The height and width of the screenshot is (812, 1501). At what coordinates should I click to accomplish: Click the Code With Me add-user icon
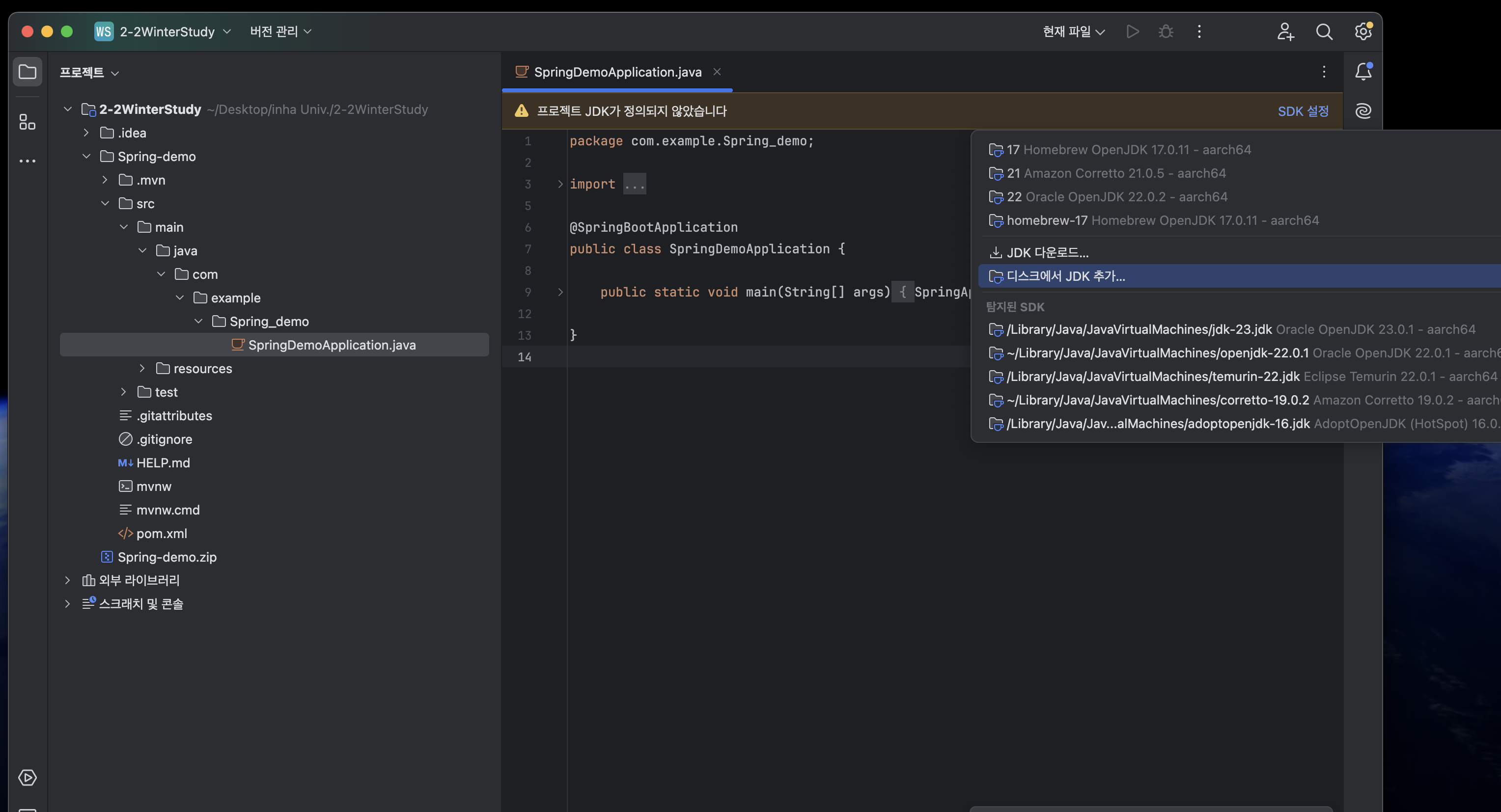1285,31
